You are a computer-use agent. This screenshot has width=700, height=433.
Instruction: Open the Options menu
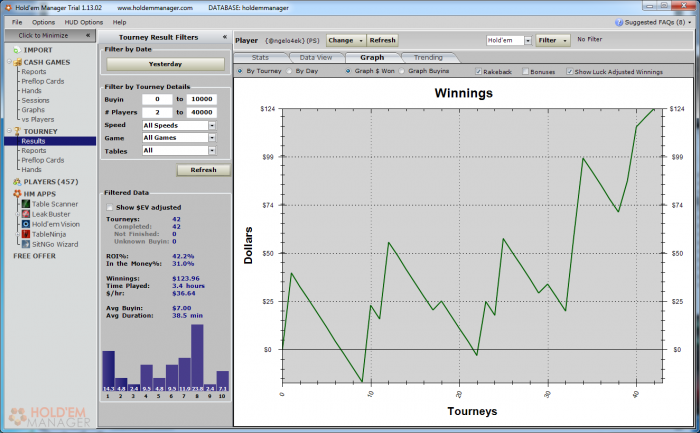43,22
